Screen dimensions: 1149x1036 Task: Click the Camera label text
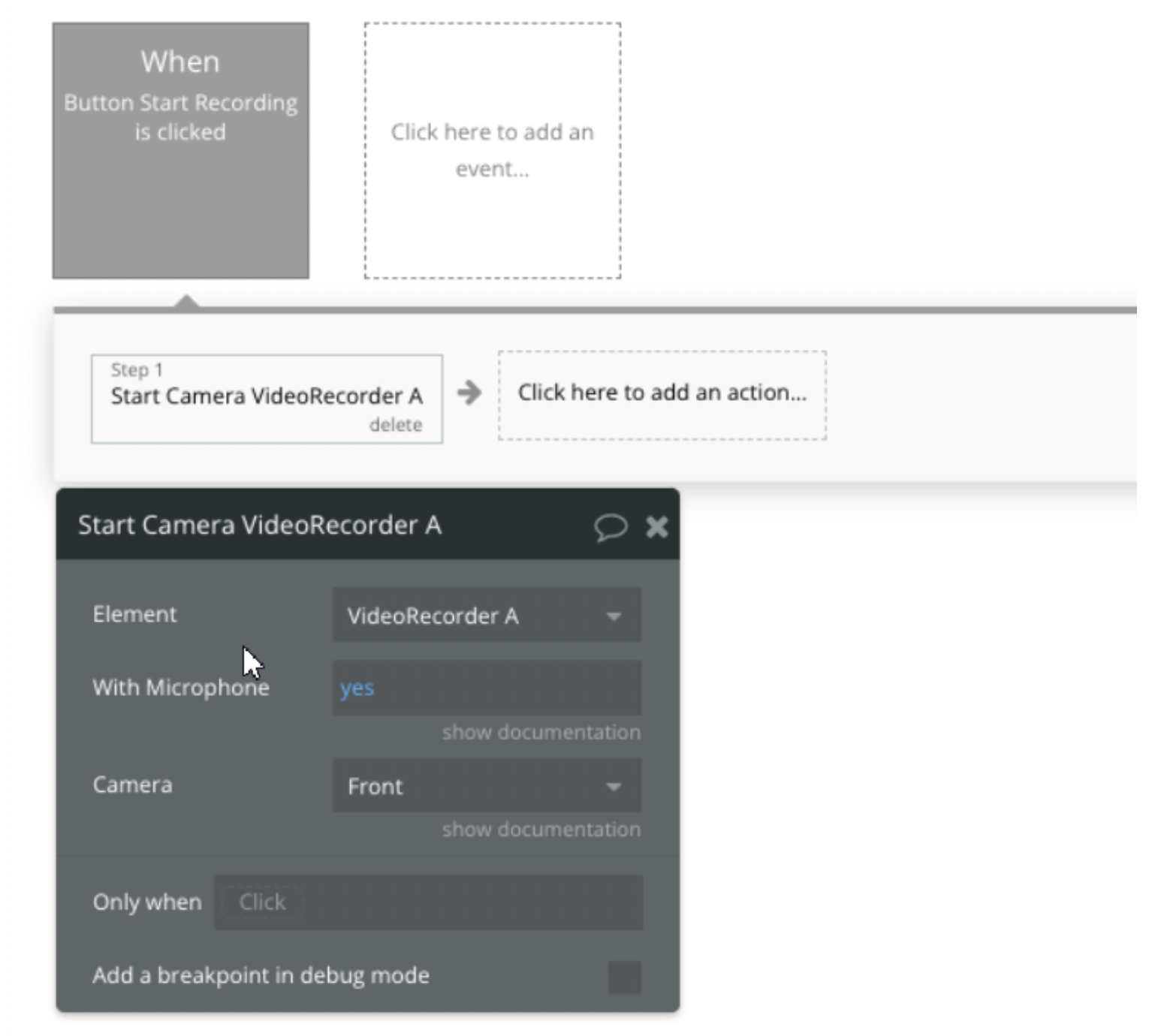click(132, 785)
